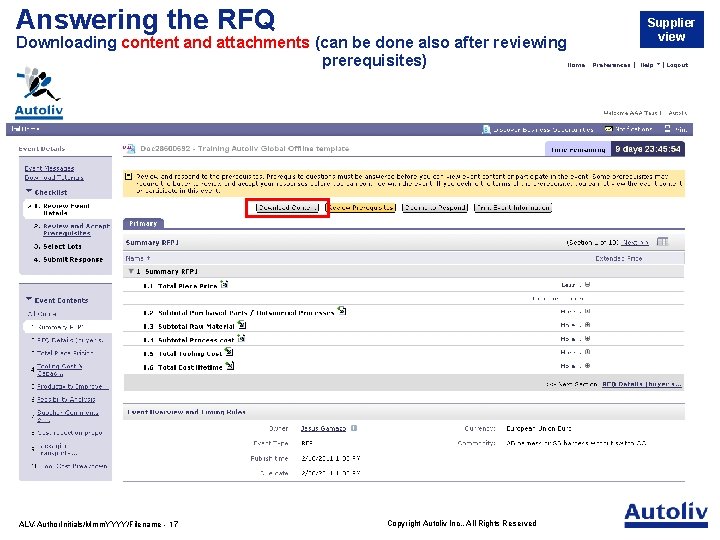Viewport: 720px width, 540px height.
Task: Click the Print icon in the blue bar
Action: pyautogui.click(x=667, y=129)
